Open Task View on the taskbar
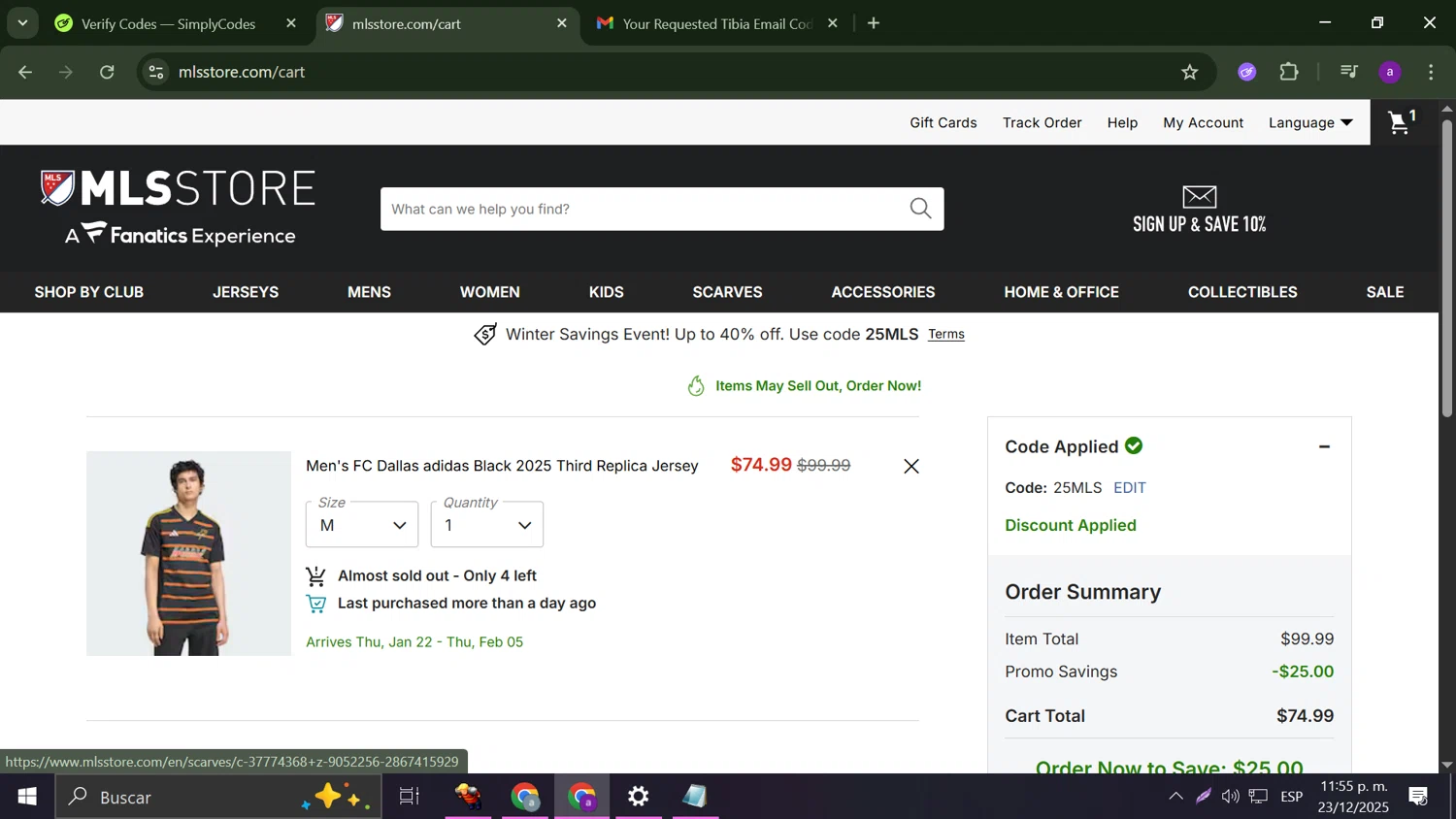This screenshot has width=1456, height=819. tap(410, 797)
